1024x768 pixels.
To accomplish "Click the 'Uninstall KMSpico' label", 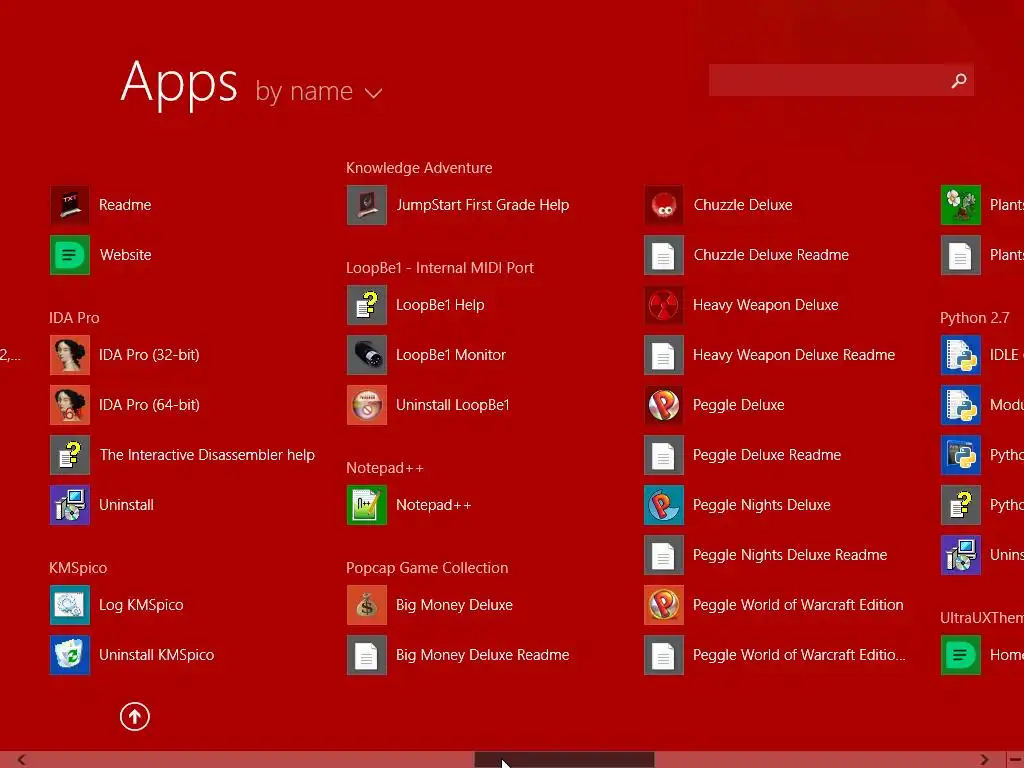I will pos(156,655).
